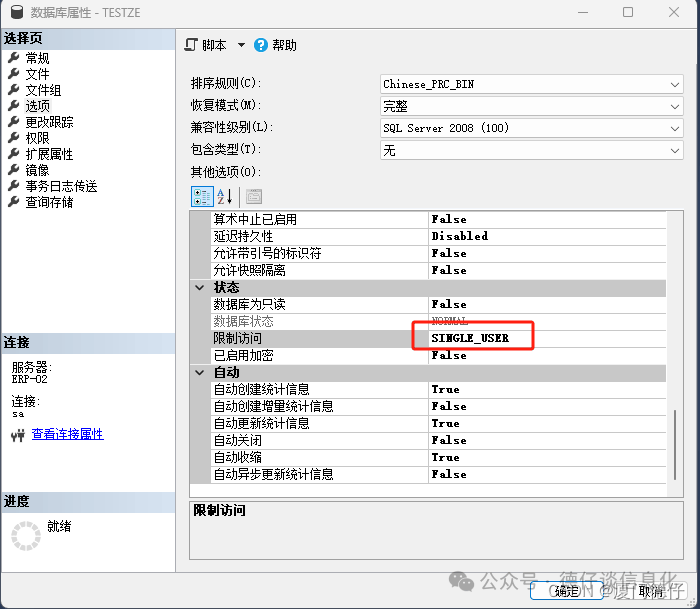This screenshot has height=609, width=700.
Task: Select the 自动创建增量统计信息 row
Action: pyautogui.click(x=438, y=406)
